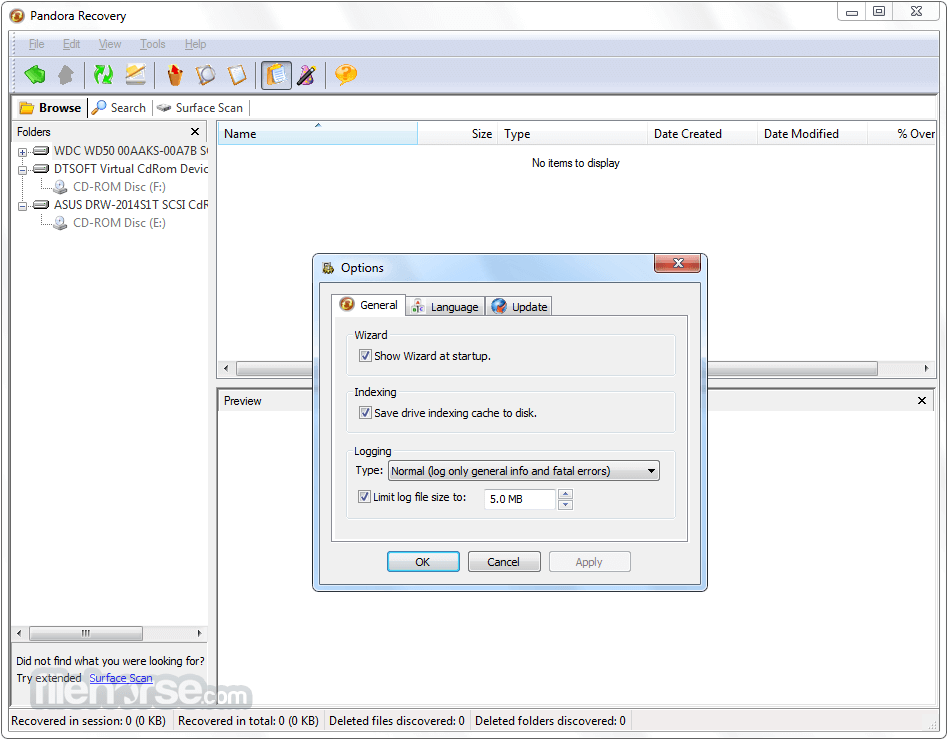Open the View menu
This screenshot has width=948, height=740.
110,44
